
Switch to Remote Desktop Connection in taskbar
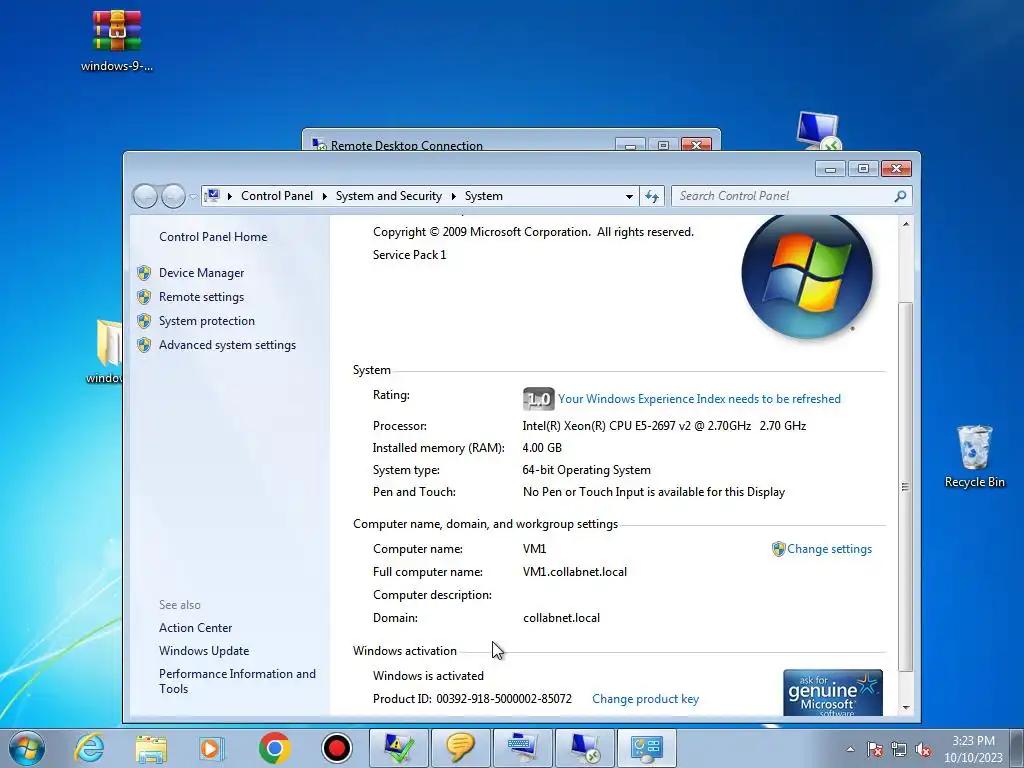(584, 748)
